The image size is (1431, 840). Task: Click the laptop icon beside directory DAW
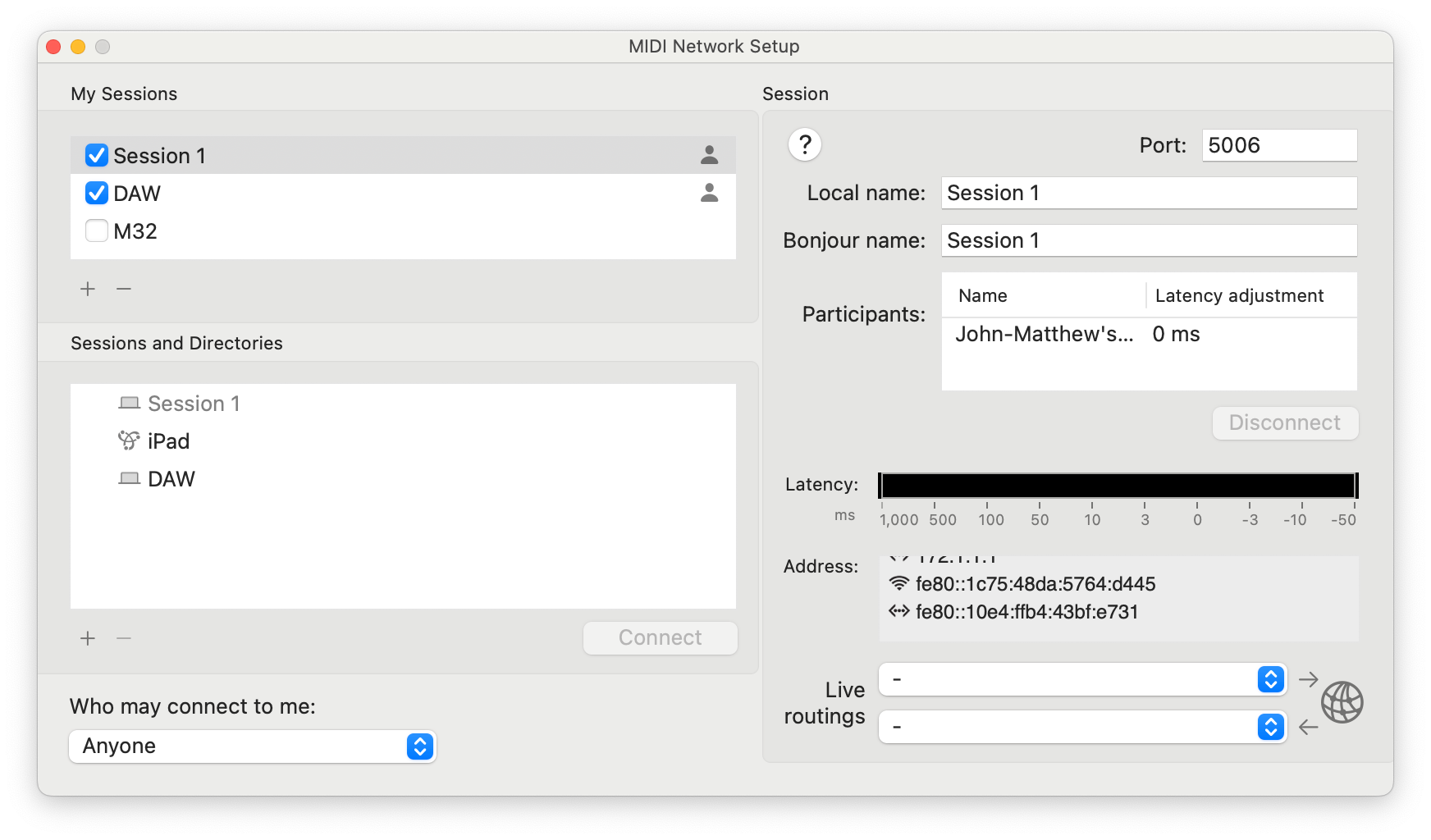tap(129, 478)
